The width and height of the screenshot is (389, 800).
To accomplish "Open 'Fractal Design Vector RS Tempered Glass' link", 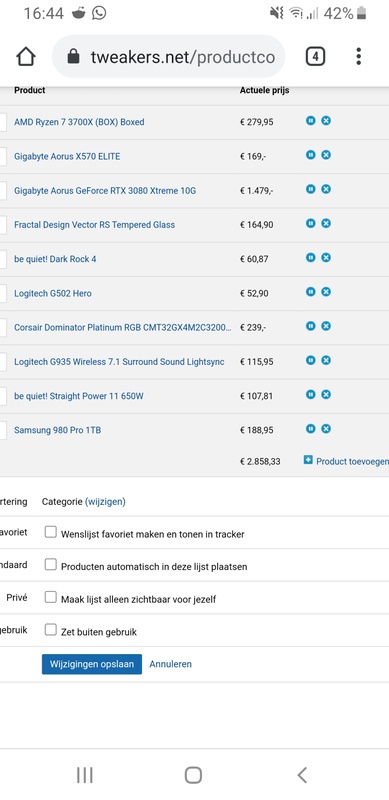I will tap(94, 225).
